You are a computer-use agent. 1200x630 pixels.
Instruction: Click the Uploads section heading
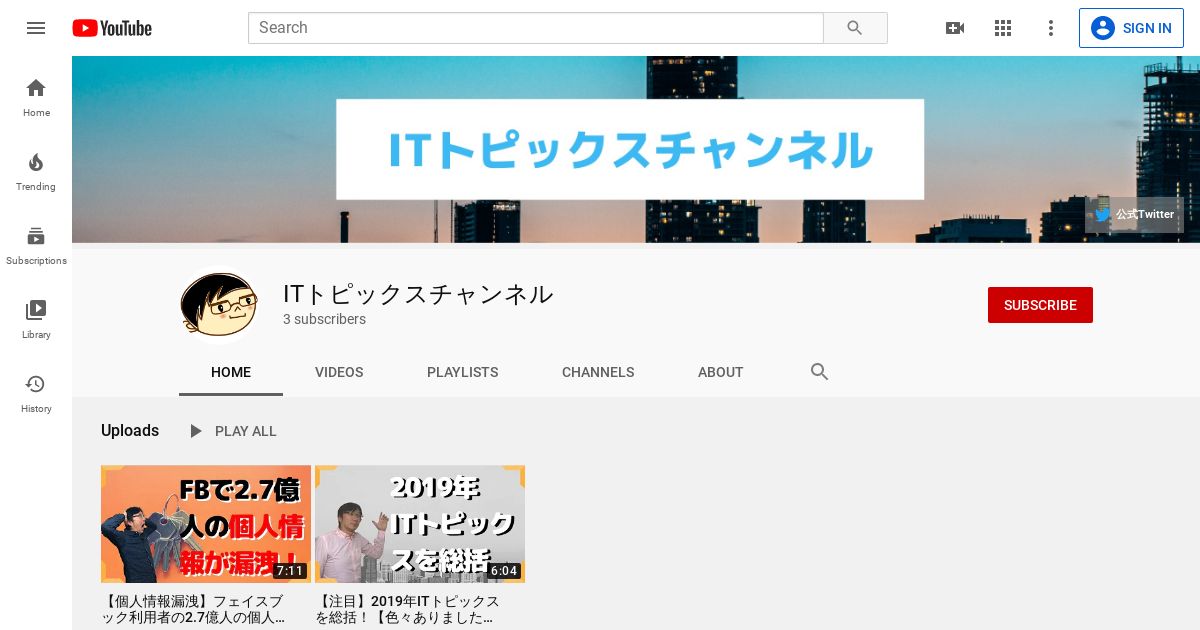click(x=130, y=431)
